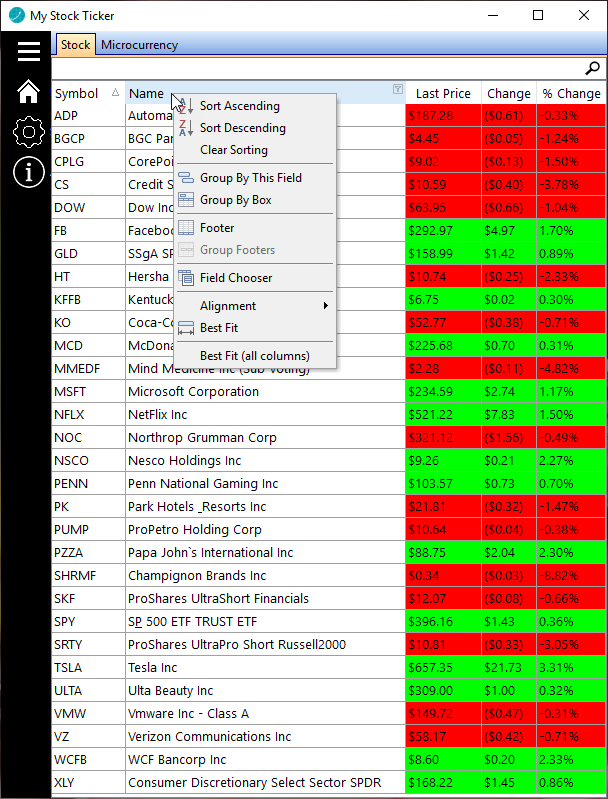Click the $521.22 NFLX price cell
The image size is (608, 799).
443,414
